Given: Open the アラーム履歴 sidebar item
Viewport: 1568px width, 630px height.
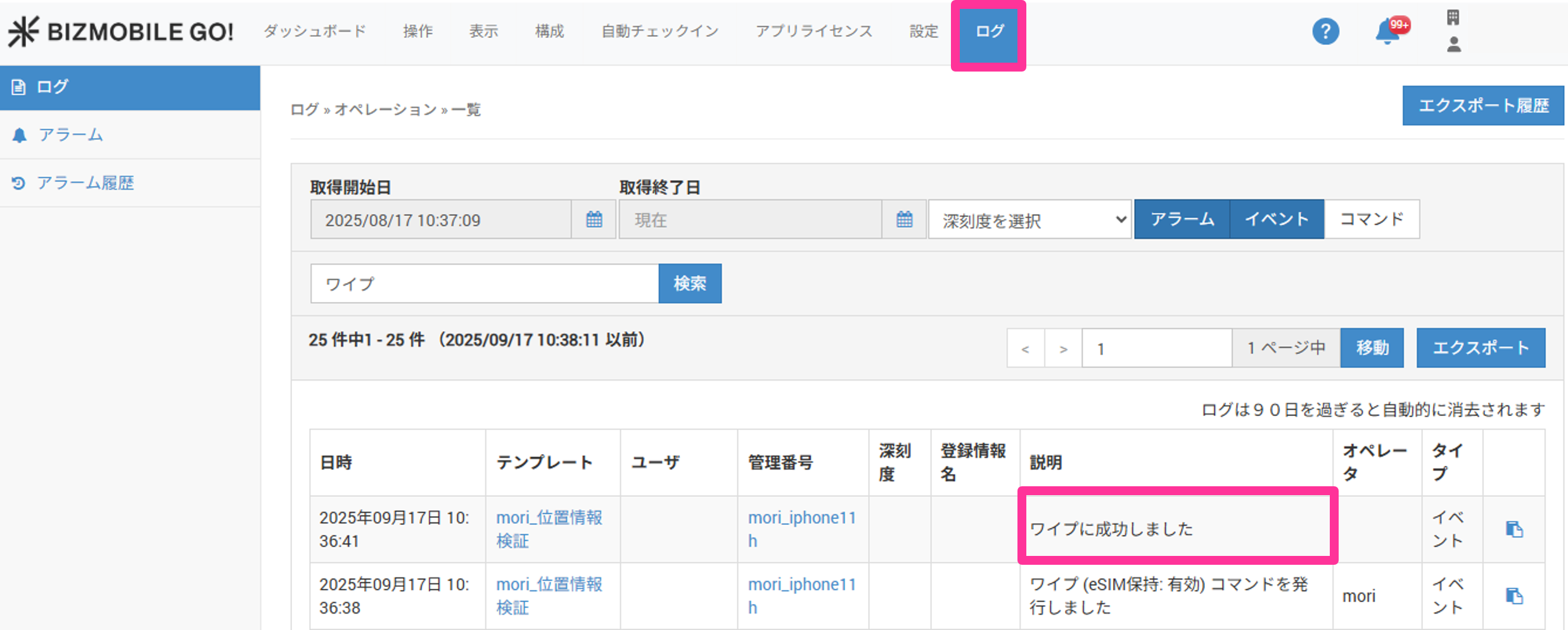Looking at the screenshot, I should tap(86, 183).
